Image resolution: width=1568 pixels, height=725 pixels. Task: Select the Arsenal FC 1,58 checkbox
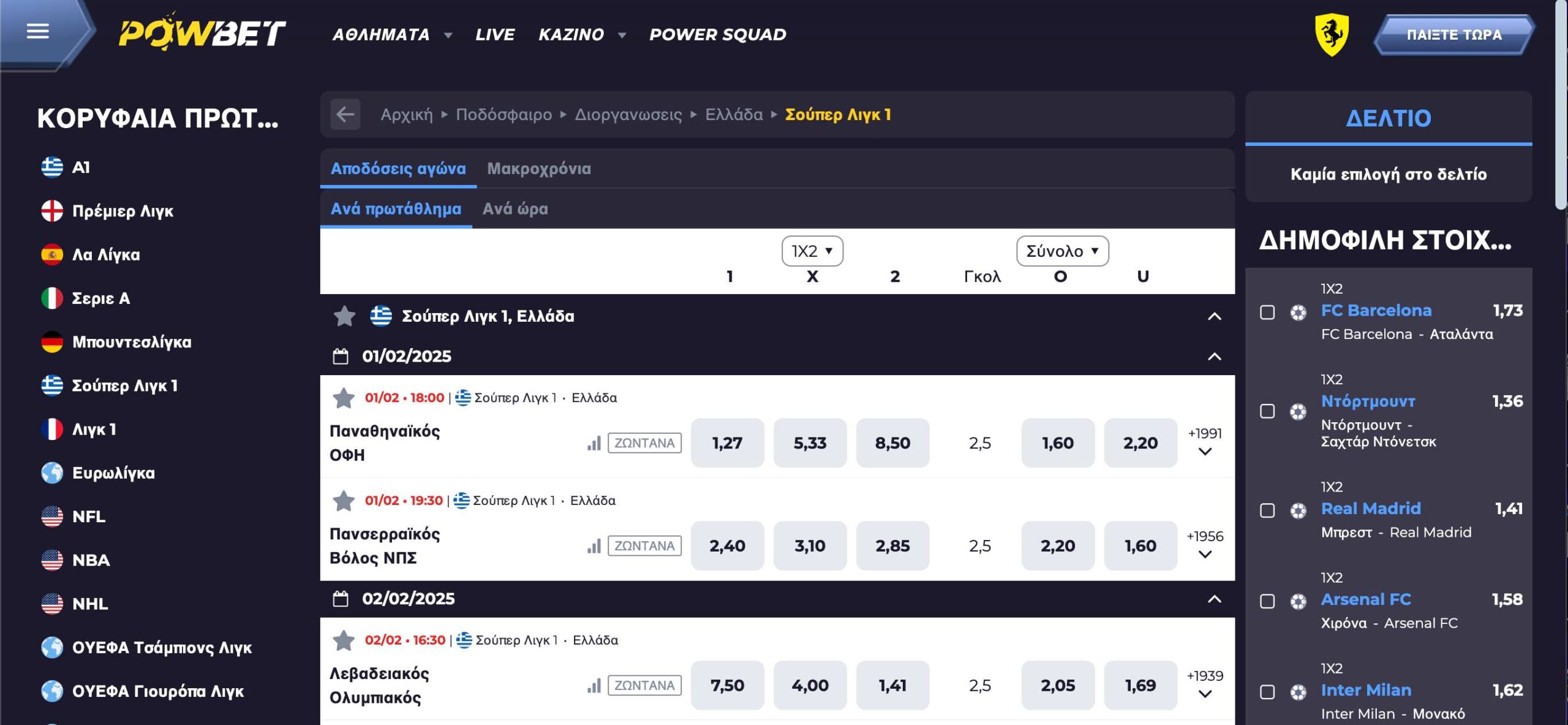tap(1267, 601)
